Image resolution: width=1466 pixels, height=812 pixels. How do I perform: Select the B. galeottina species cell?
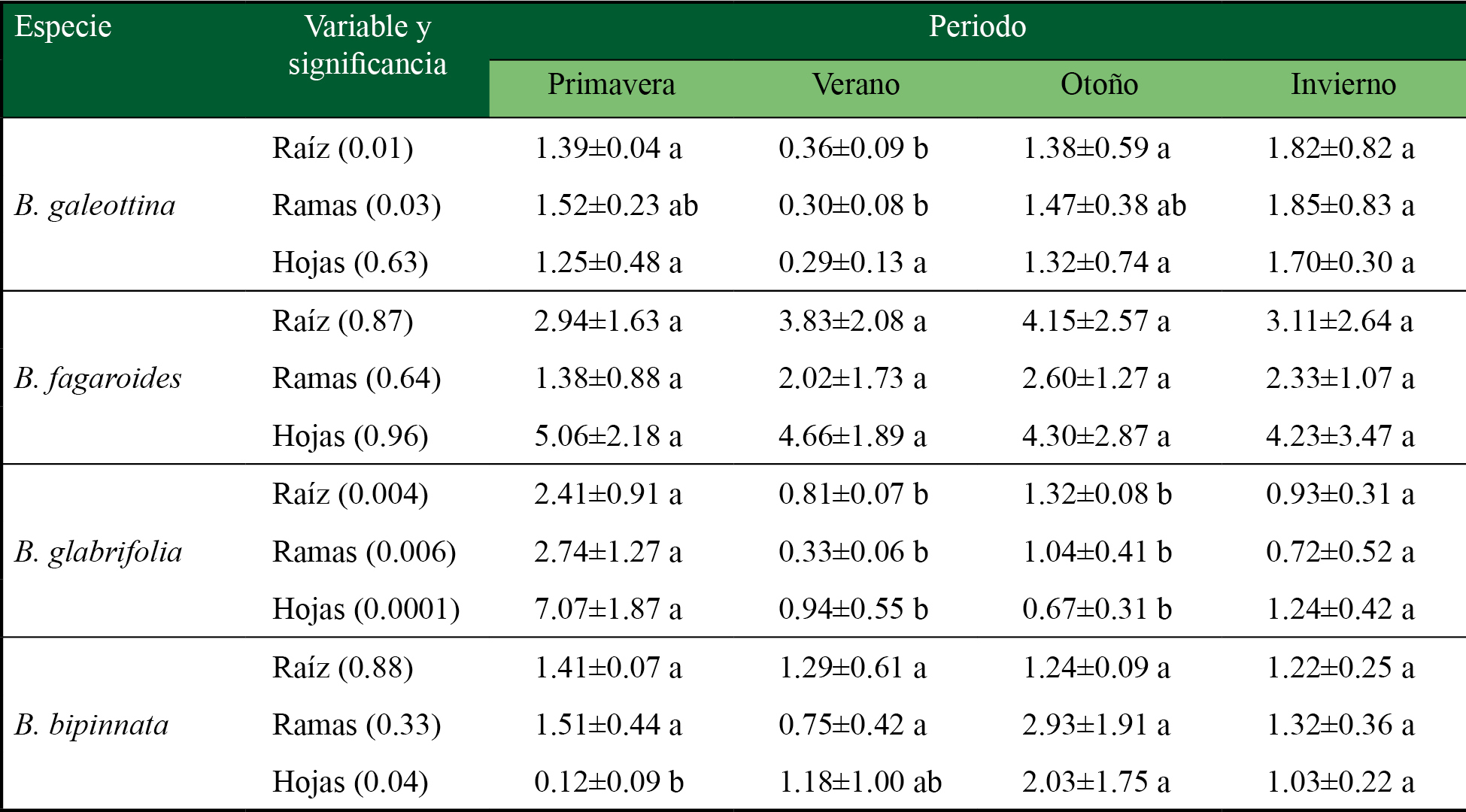point(95,205)
